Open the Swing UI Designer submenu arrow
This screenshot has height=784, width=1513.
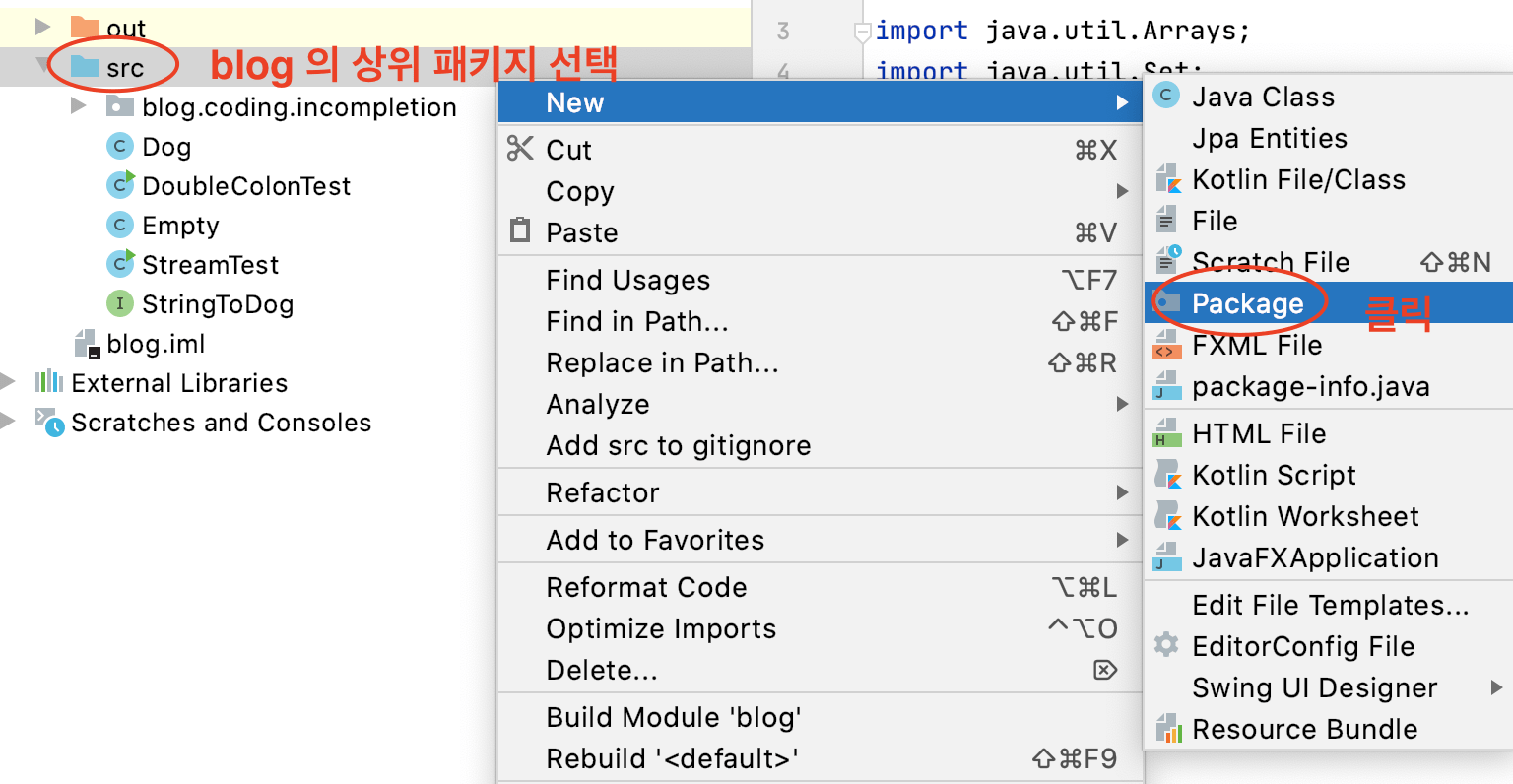click(x=1496, y=687)
